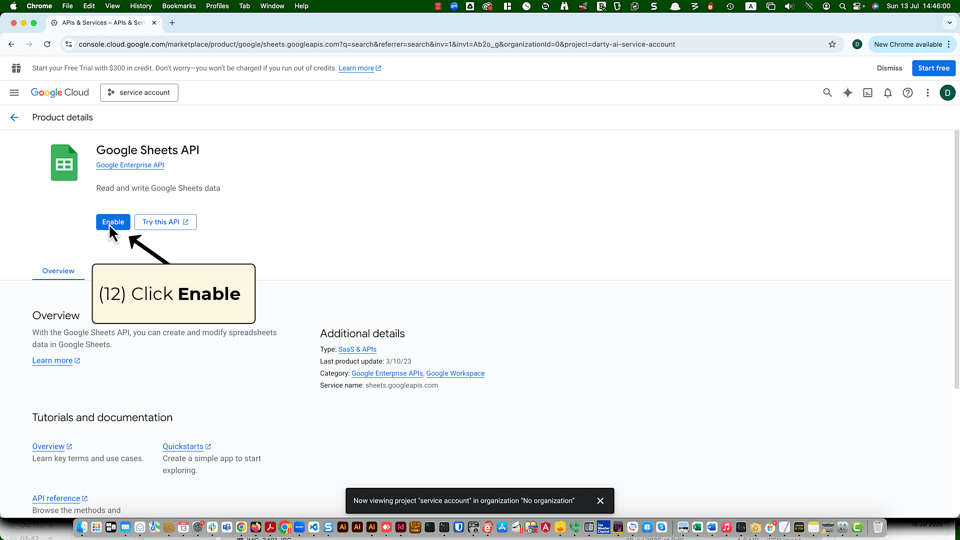
Task: Open Visual Studio Code in the dock
Action: pos(313,527)
